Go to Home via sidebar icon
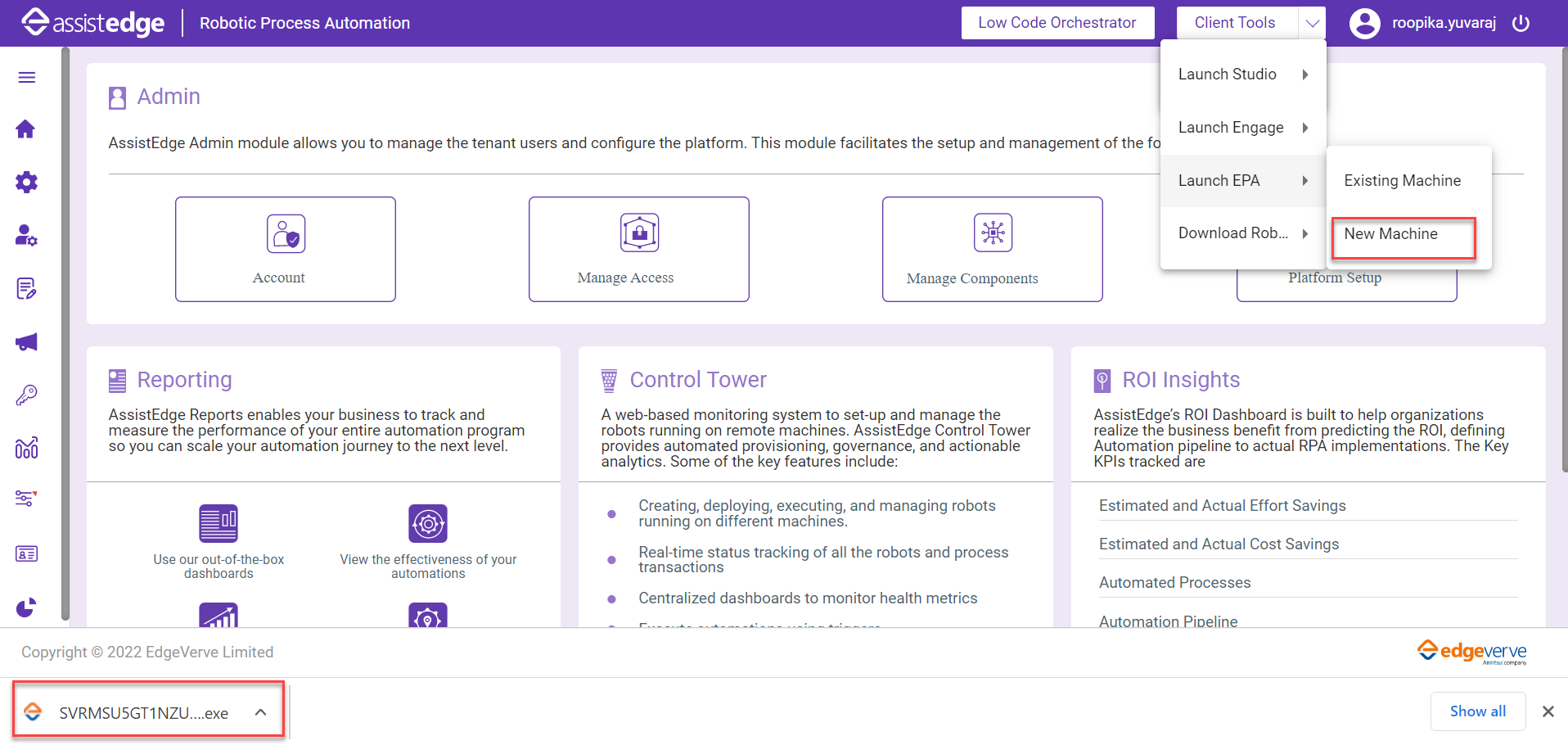This screenshot has height=745, width=1568. tap(26, 129)
